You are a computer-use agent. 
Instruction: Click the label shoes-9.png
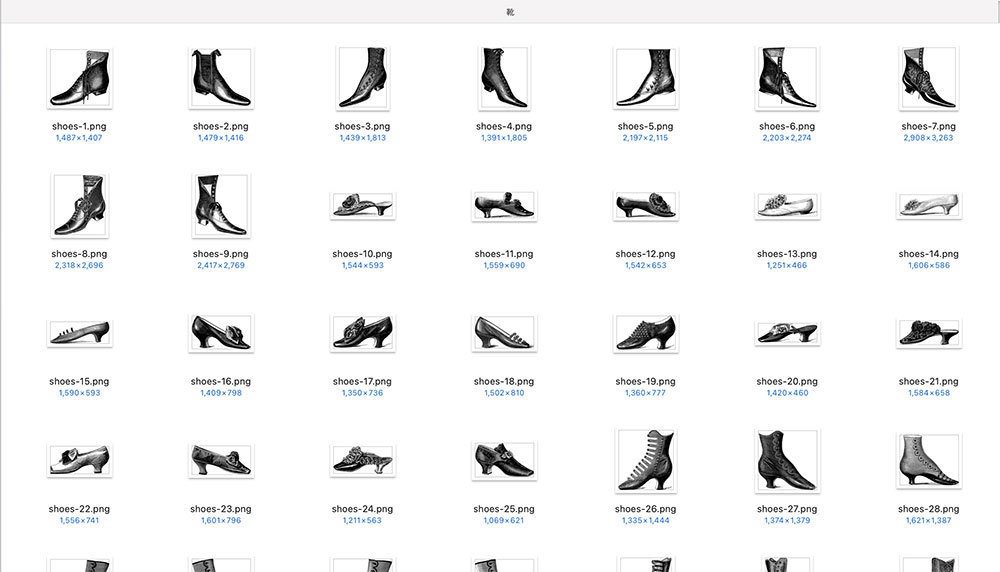[x=221, y=254]
